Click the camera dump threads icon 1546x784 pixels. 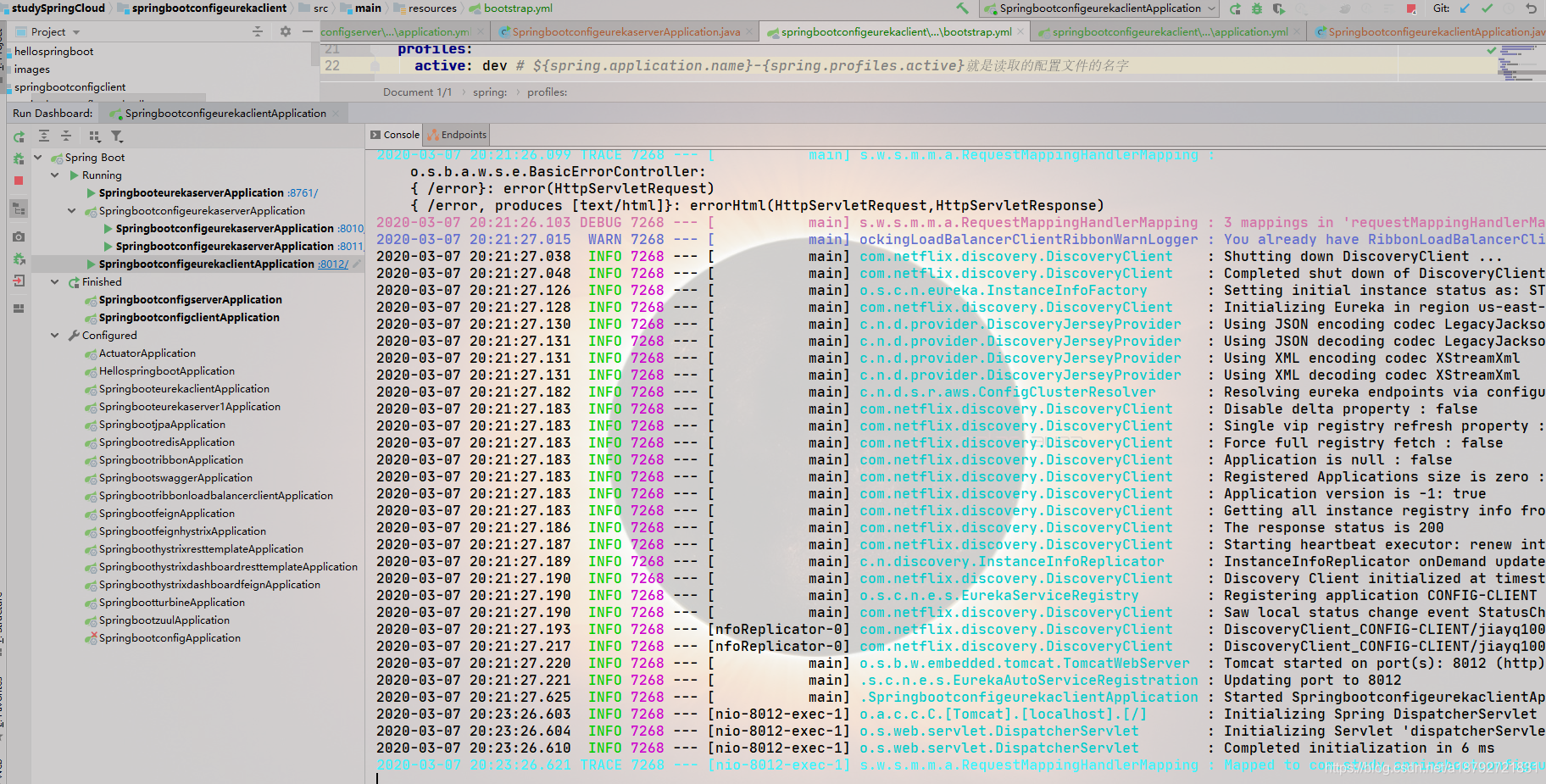19,236
